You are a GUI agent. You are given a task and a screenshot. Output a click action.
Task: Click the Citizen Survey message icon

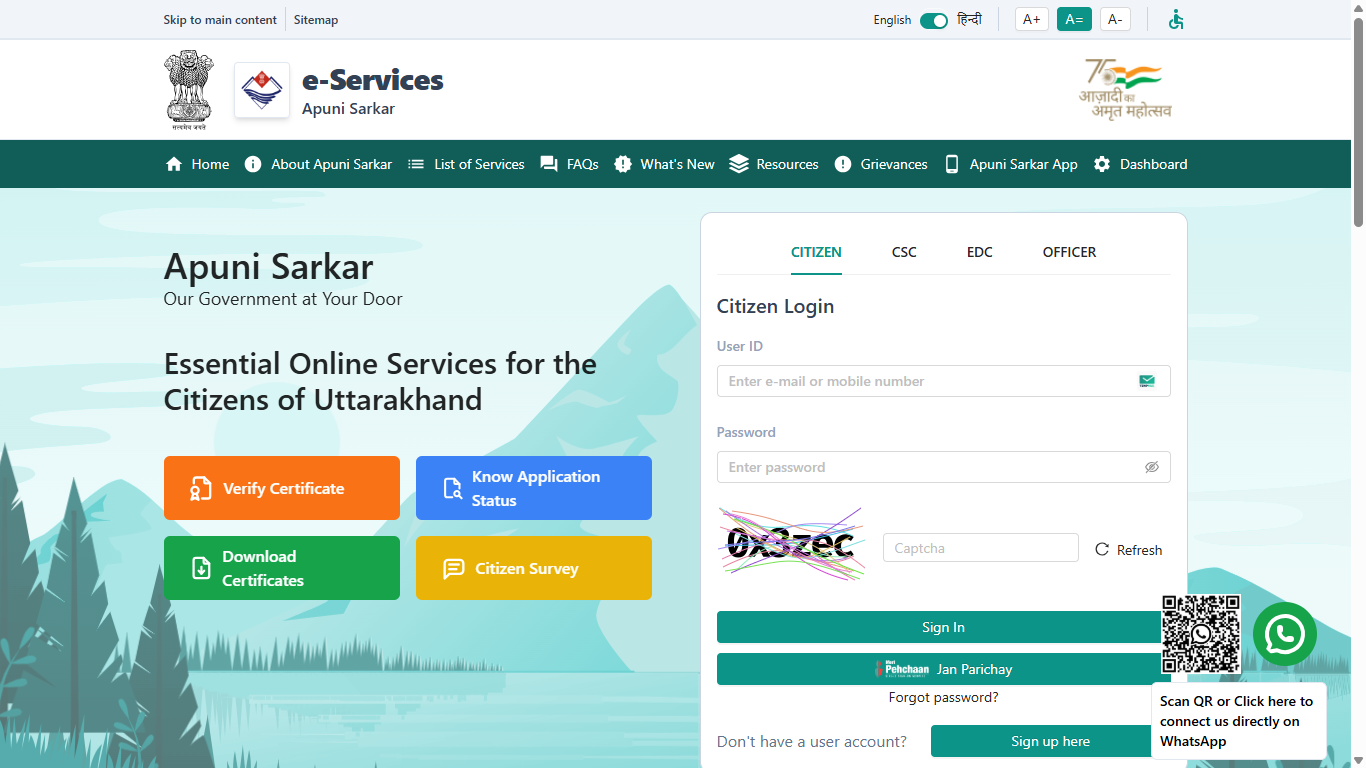453,568
